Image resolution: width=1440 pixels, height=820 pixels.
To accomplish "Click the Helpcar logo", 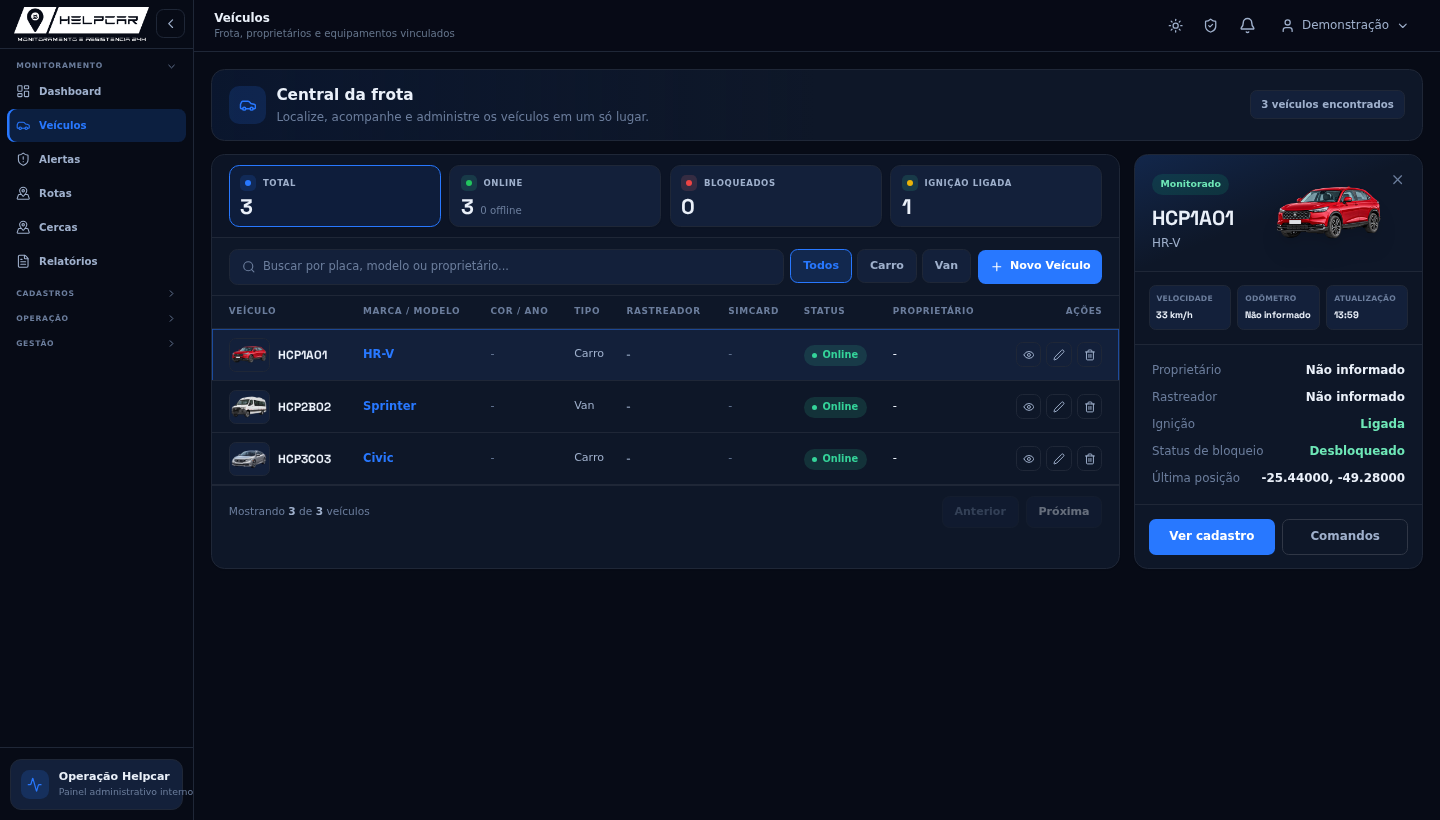I will tap(81, 24).
